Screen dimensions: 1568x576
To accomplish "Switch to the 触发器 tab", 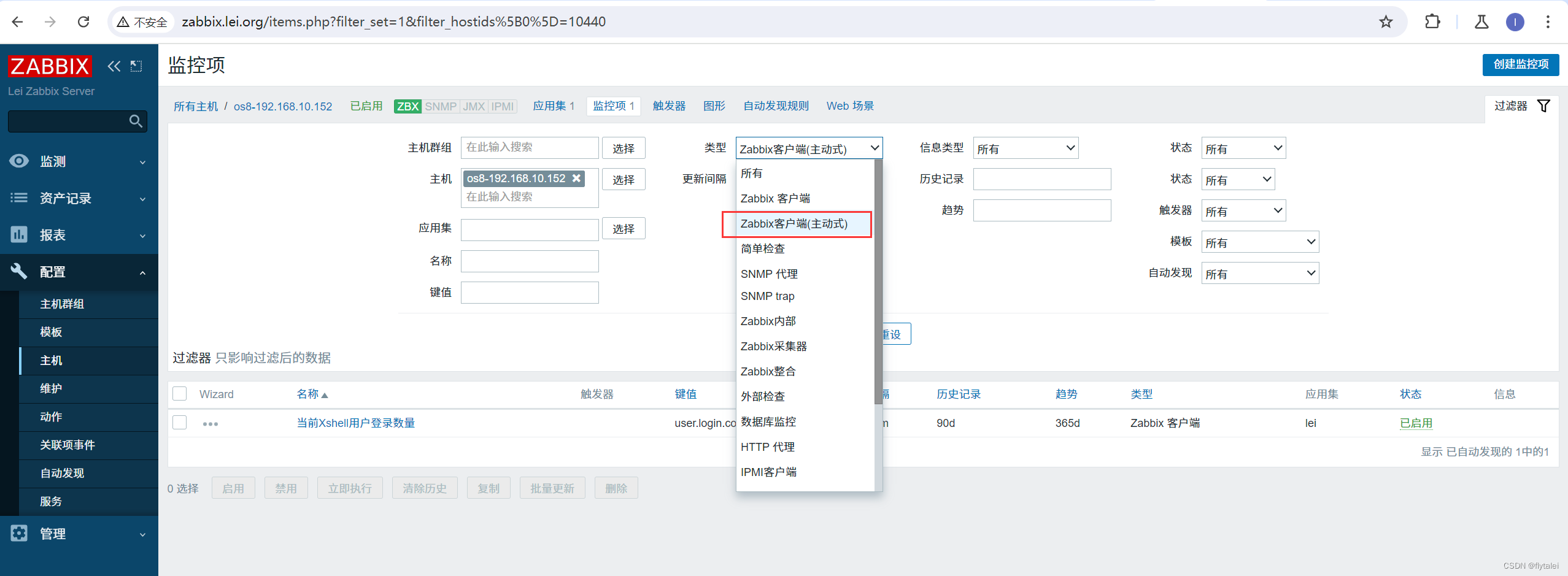I will 669,106.
